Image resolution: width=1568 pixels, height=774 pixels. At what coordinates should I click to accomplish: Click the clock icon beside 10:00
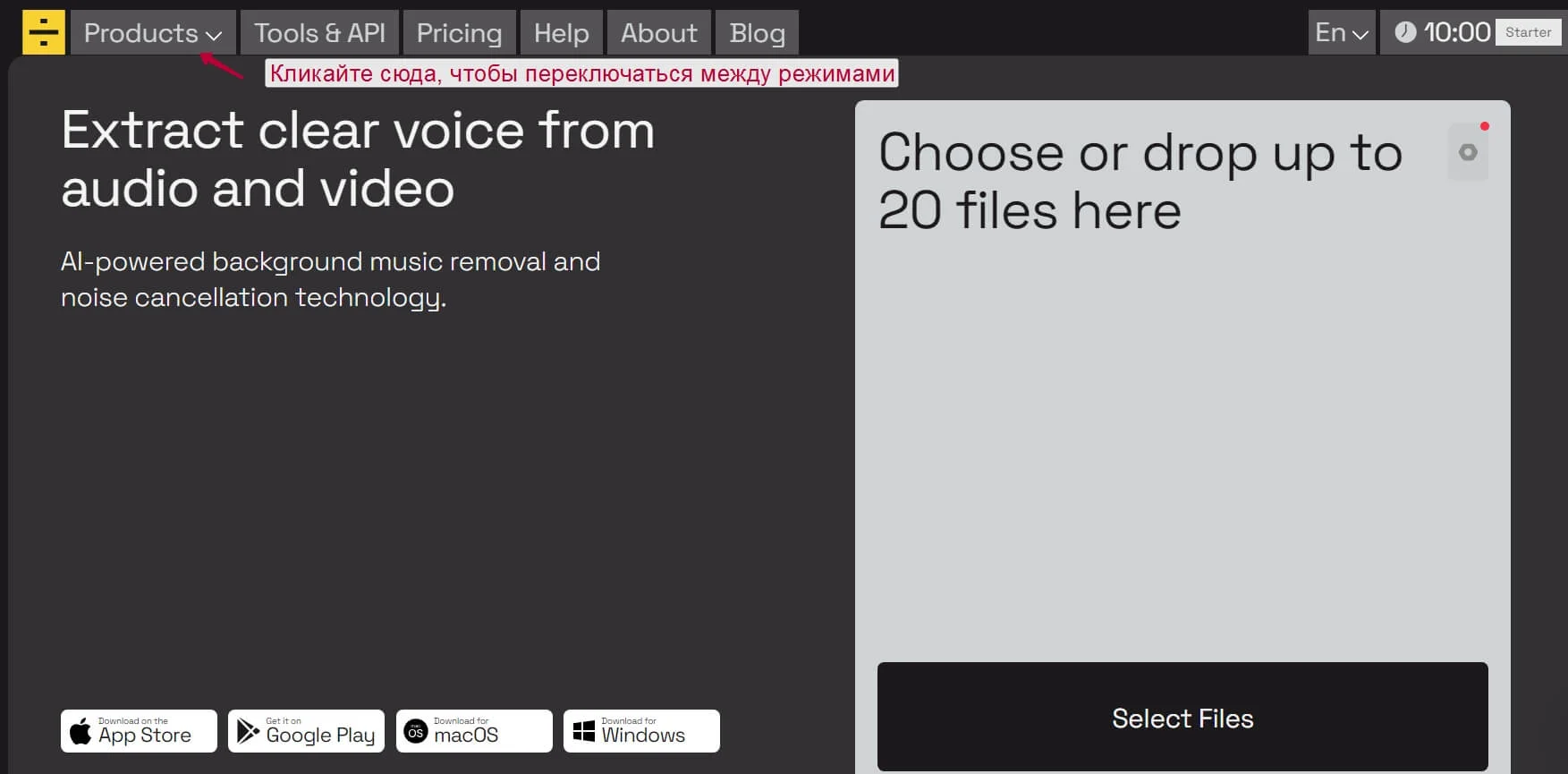[1405, 32]
